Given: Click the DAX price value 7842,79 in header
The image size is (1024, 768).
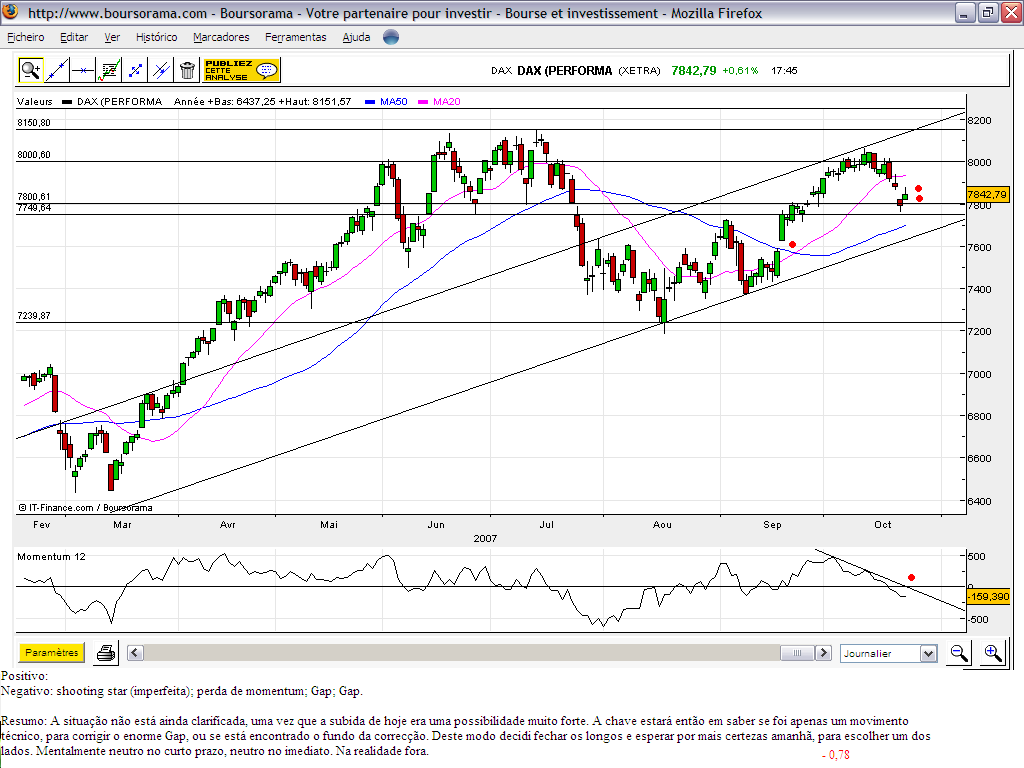Looking at the screenshot, I should [694, 71].
